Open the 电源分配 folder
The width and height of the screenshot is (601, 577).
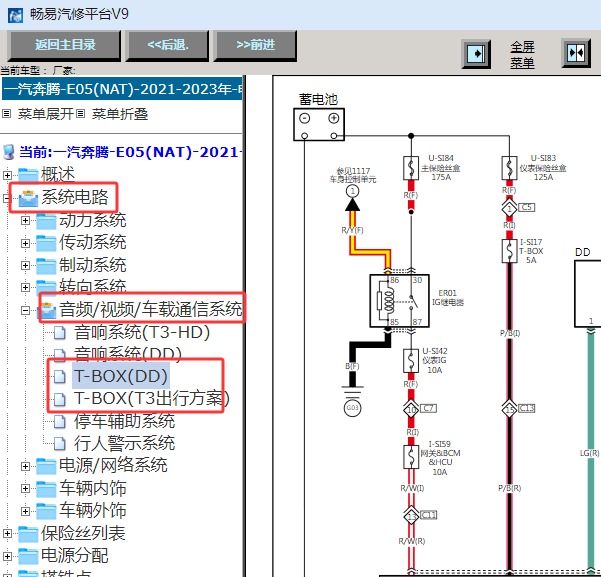pos(75,555)
